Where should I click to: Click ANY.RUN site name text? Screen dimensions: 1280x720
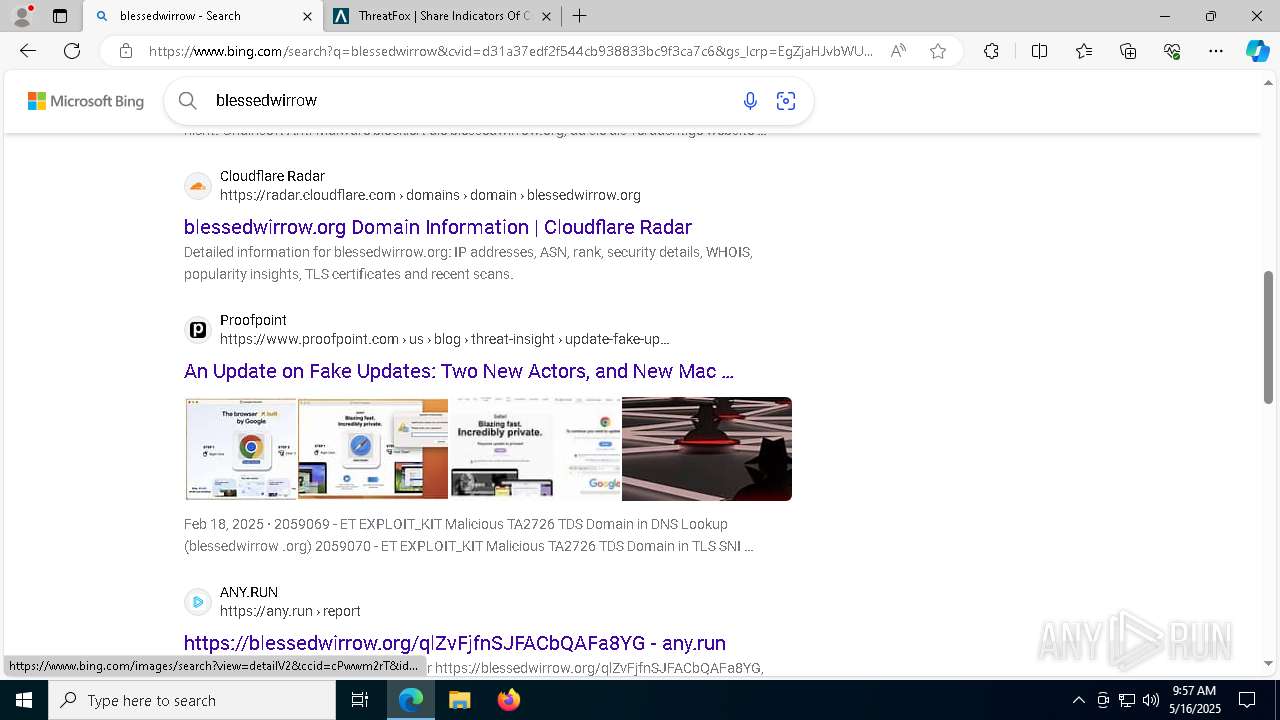pyautogui.click(x=249, y=592)
